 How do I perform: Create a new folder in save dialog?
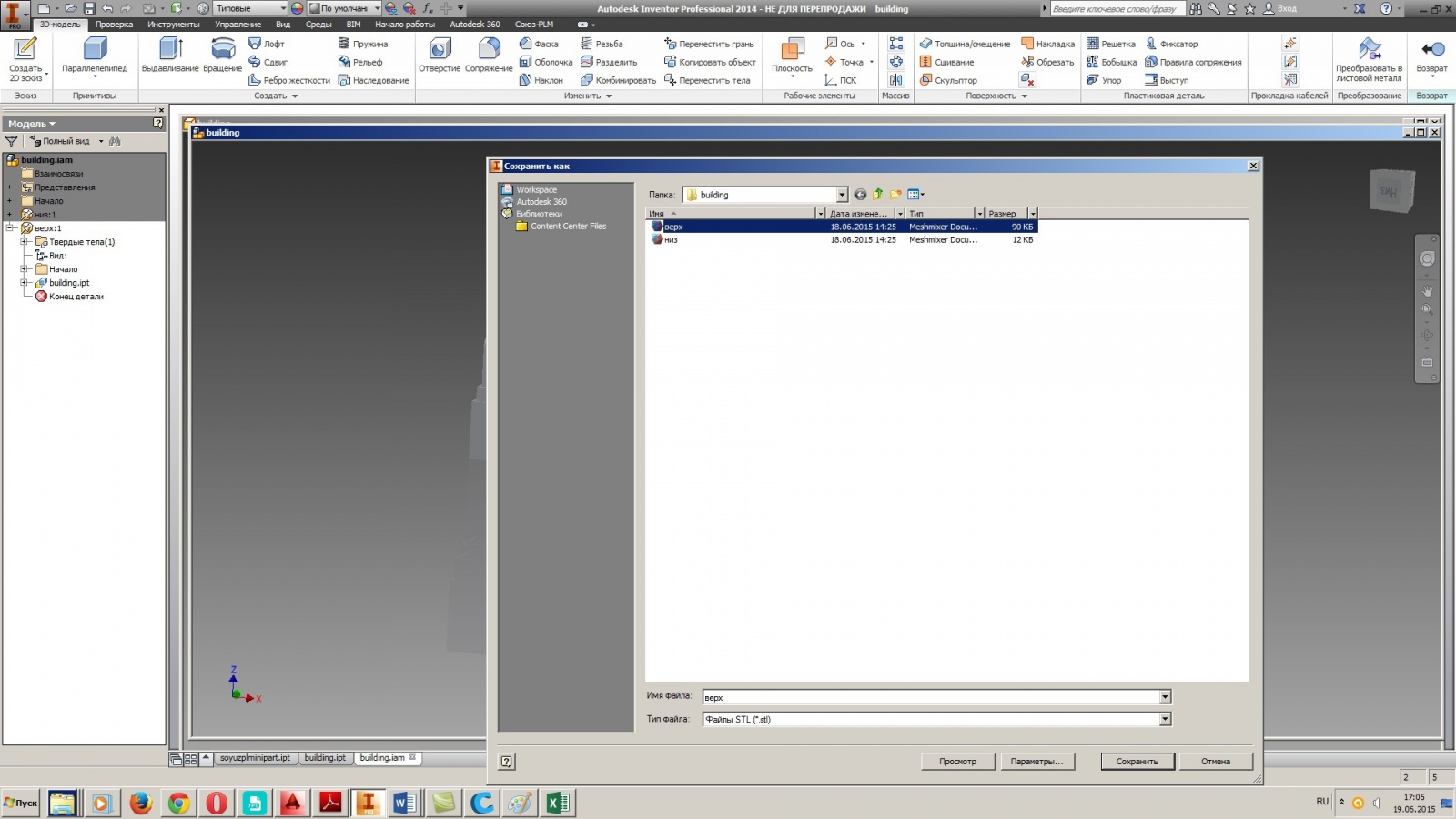click(x=896, y=194)
